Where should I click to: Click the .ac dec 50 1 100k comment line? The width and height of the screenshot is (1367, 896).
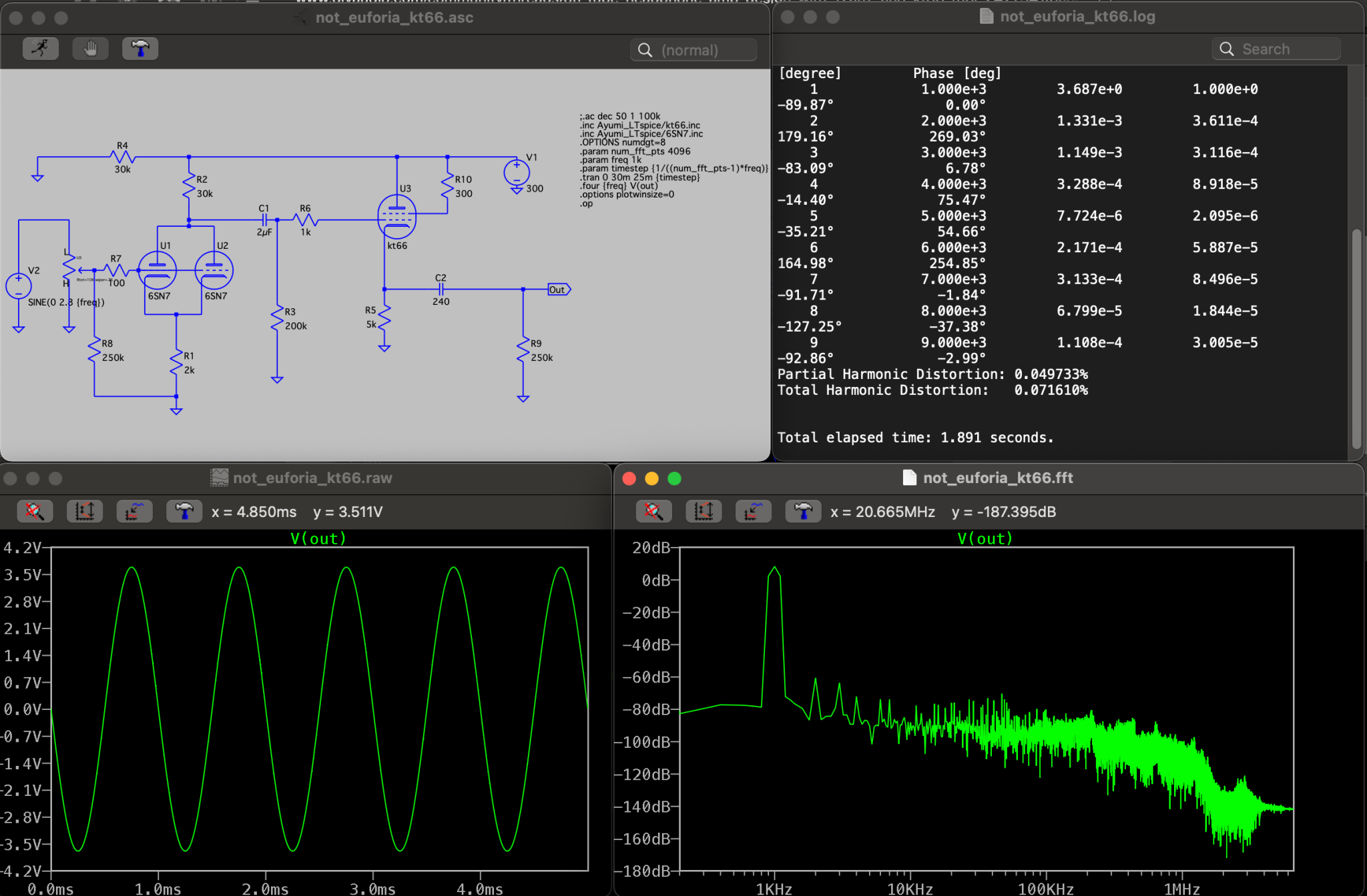click(620, 116)
